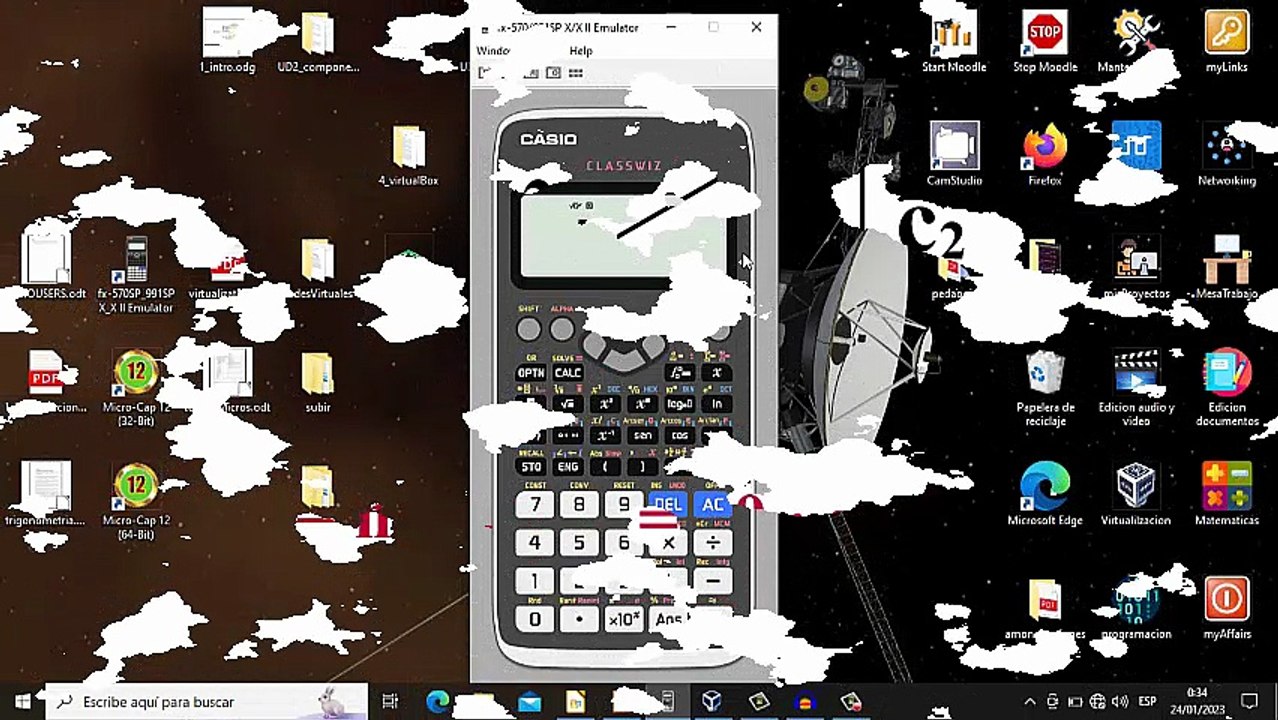Image resolution: width=1278 pixels, height=720 pixels.
Task: Click the screen capture toolbar icon in emulator
Action: (553, 73)
